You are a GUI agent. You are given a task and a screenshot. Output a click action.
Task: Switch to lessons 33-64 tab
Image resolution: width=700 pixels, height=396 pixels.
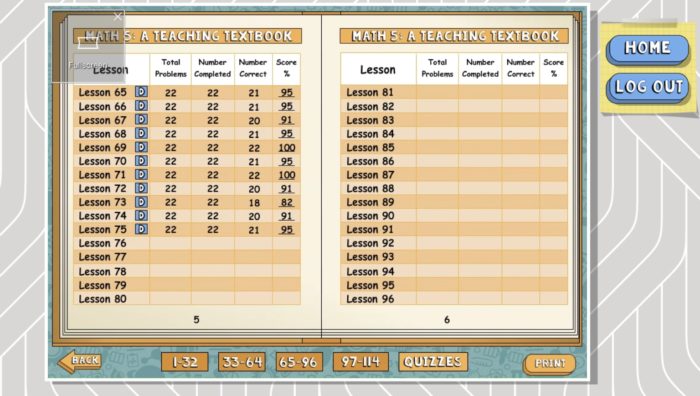(242, 362)
